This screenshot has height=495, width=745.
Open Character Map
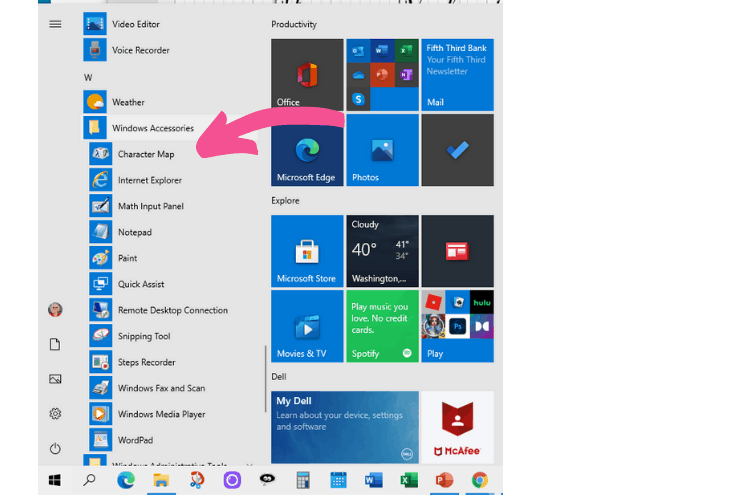tap(171, 154)
